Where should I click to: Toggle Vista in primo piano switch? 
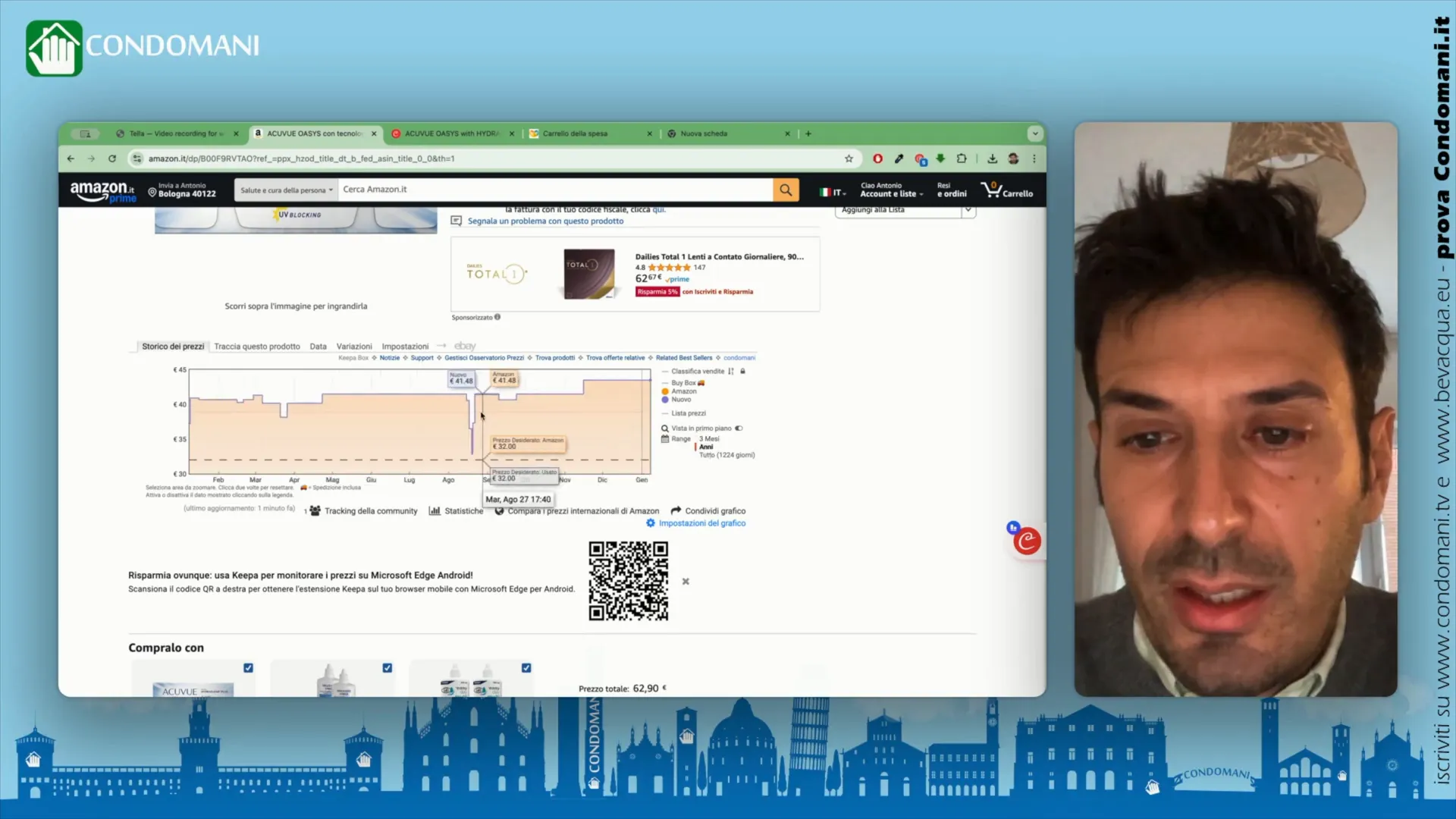pyautogui.click(x=739, y=428)
